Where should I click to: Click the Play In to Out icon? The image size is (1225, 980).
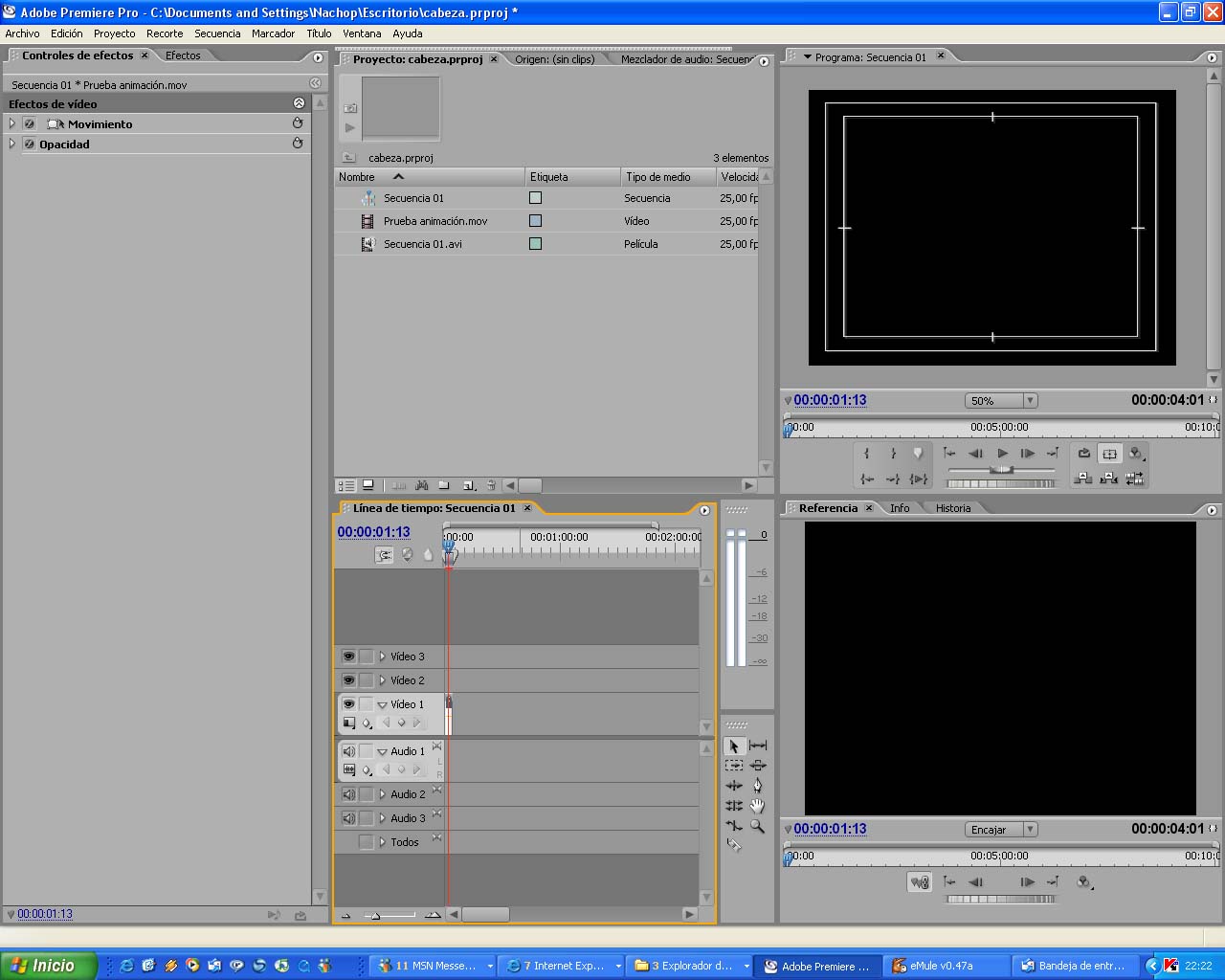click(919, 479)
